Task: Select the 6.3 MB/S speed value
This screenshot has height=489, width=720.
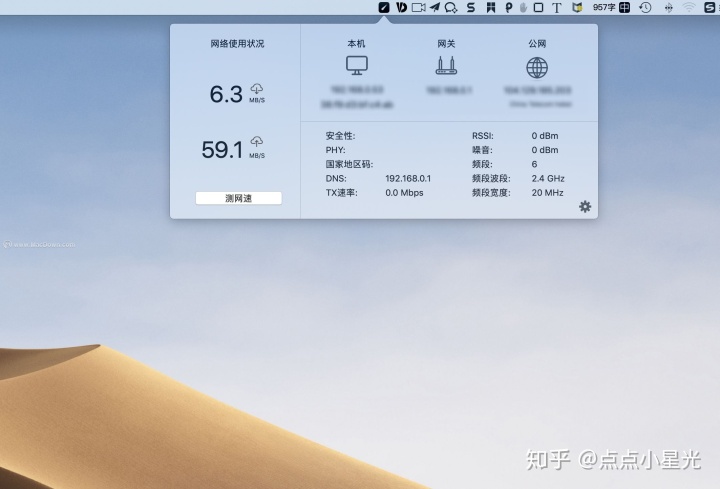Action: (x=226, y=94)
